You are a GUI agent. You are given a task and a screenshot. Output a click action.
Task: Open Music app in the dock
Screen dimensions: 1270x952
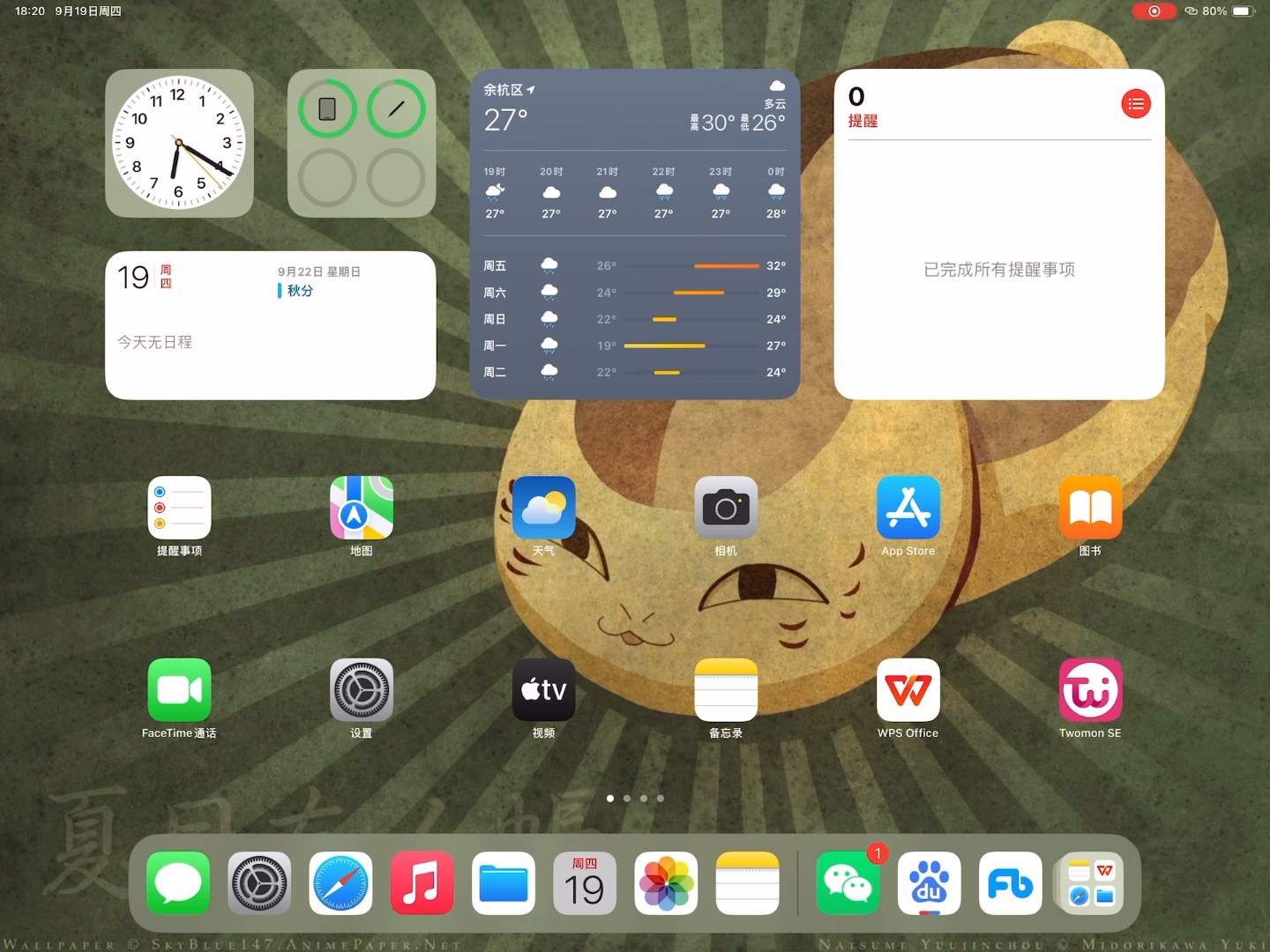(x=422, y=883)
